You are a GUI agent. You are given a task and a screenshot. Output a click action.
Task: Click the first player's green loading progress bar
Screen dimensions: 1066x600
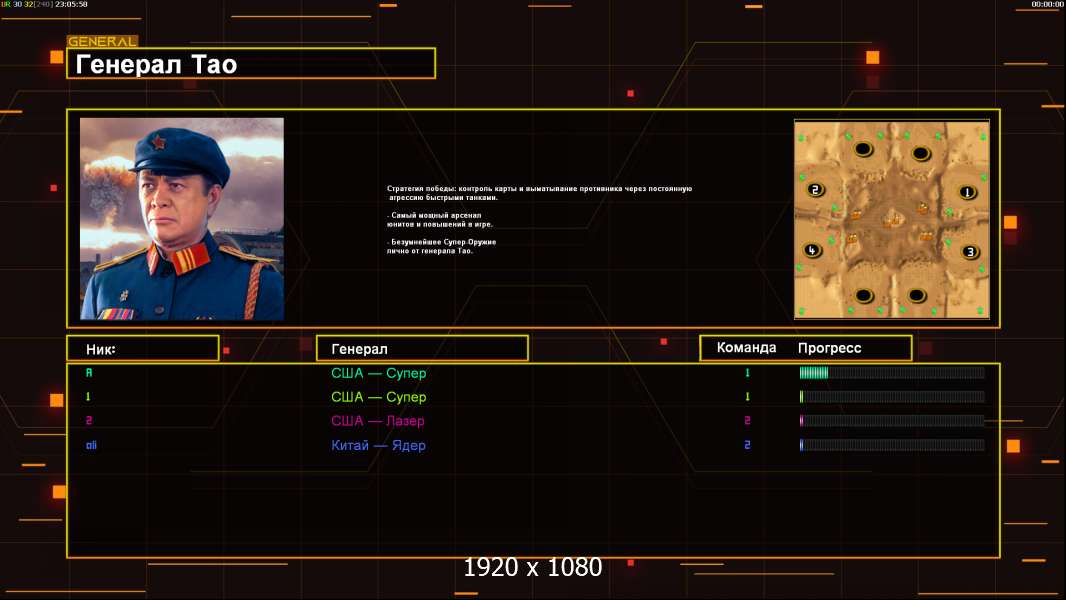tap(892, 372)
